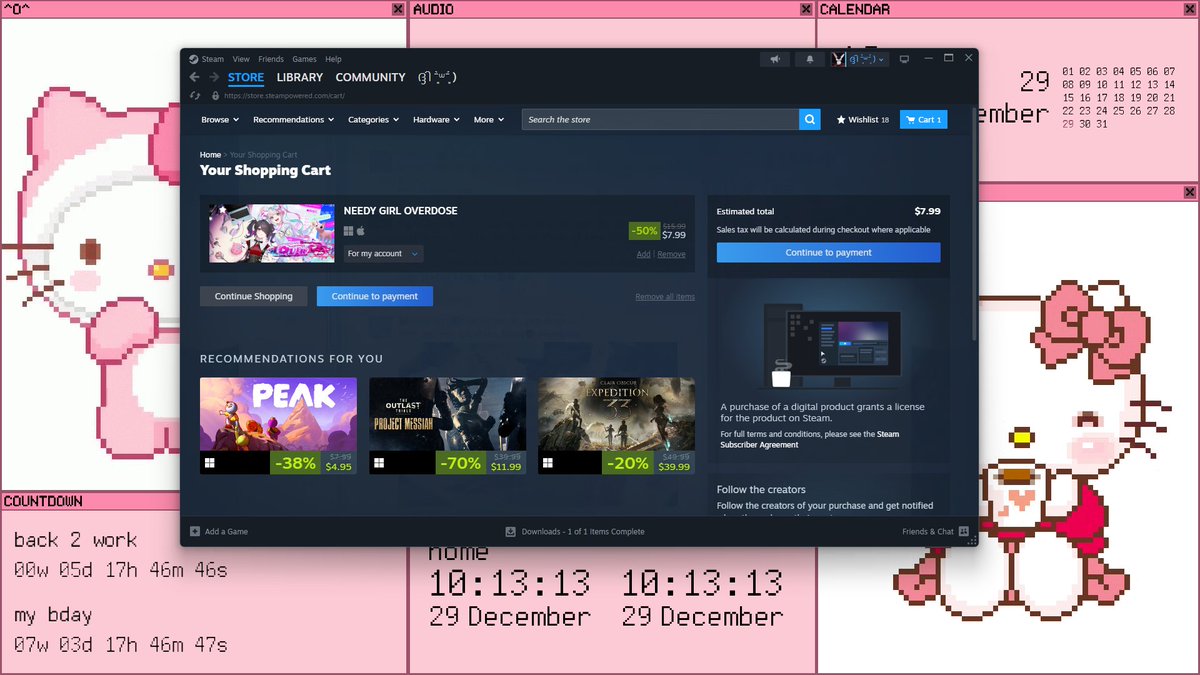Click the Add a Game plus icon
Image resolution: width=1200 pixels, height=675 pixels.
195,532
